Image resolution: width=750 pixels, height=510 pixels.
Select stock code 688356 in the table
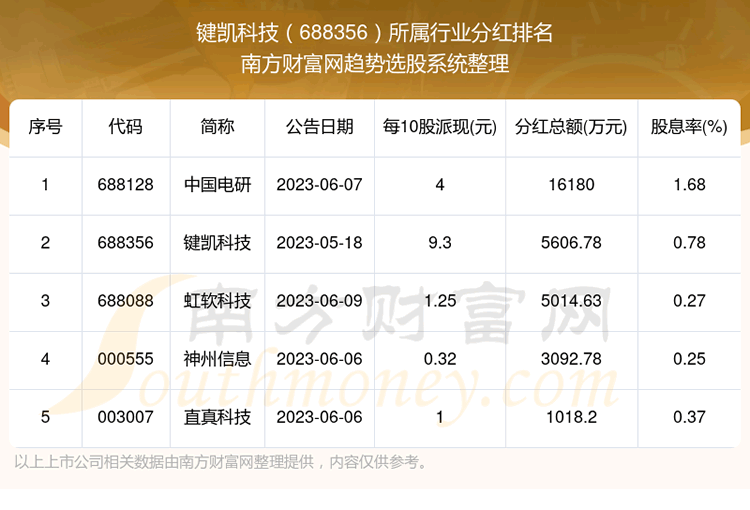pyautogui.click(x=125, y=243)
